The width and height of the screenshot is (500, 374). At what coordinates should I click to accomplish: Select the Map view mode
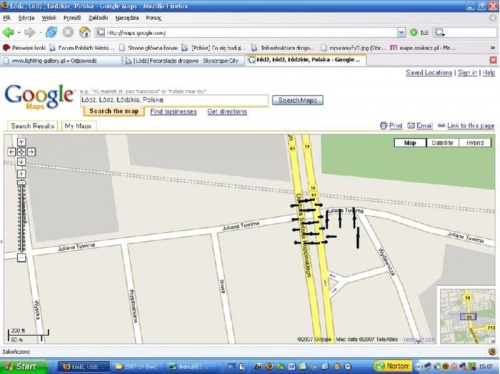pos(410,143)
